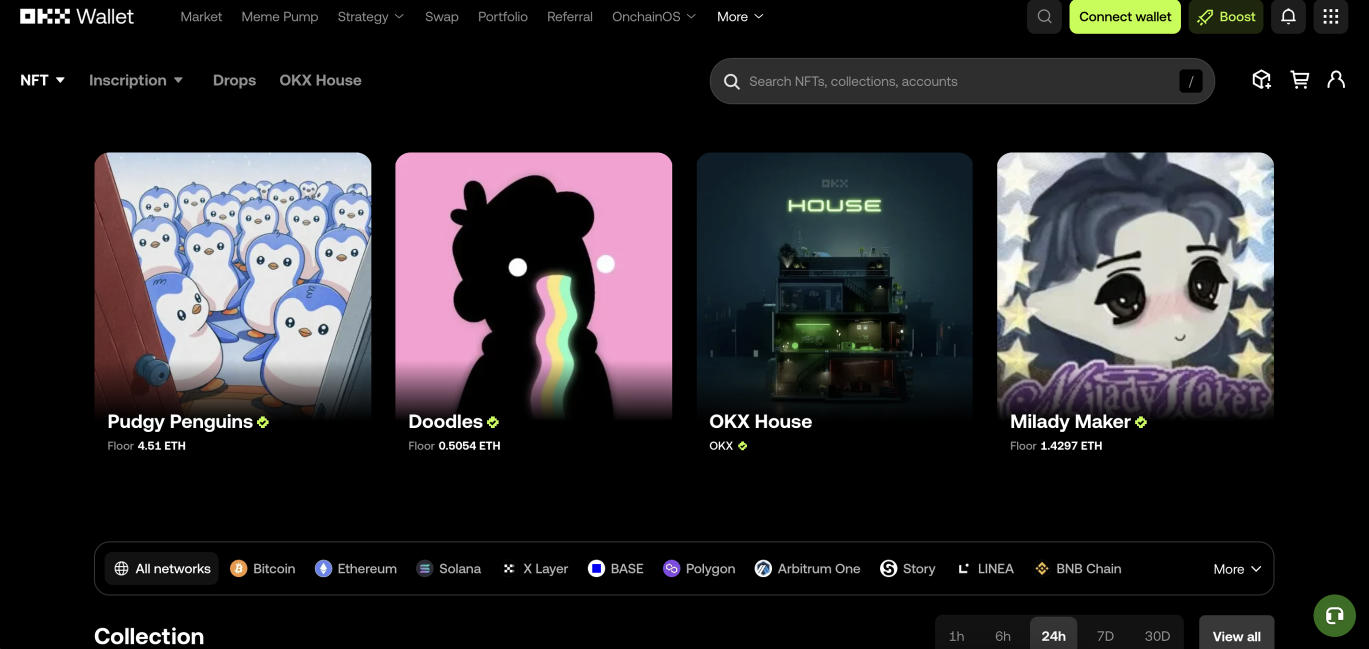Open the cube with plus icon
This screenshot has width=1369, height=649.
coord(1262,80)
